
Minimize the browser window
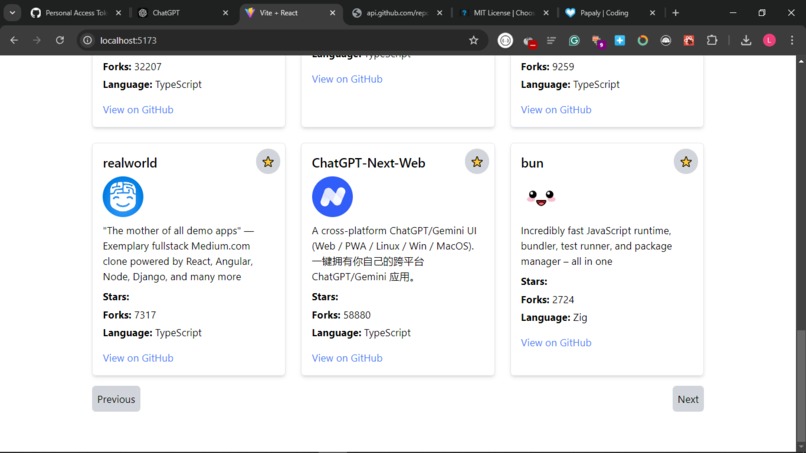pos(733,13)
